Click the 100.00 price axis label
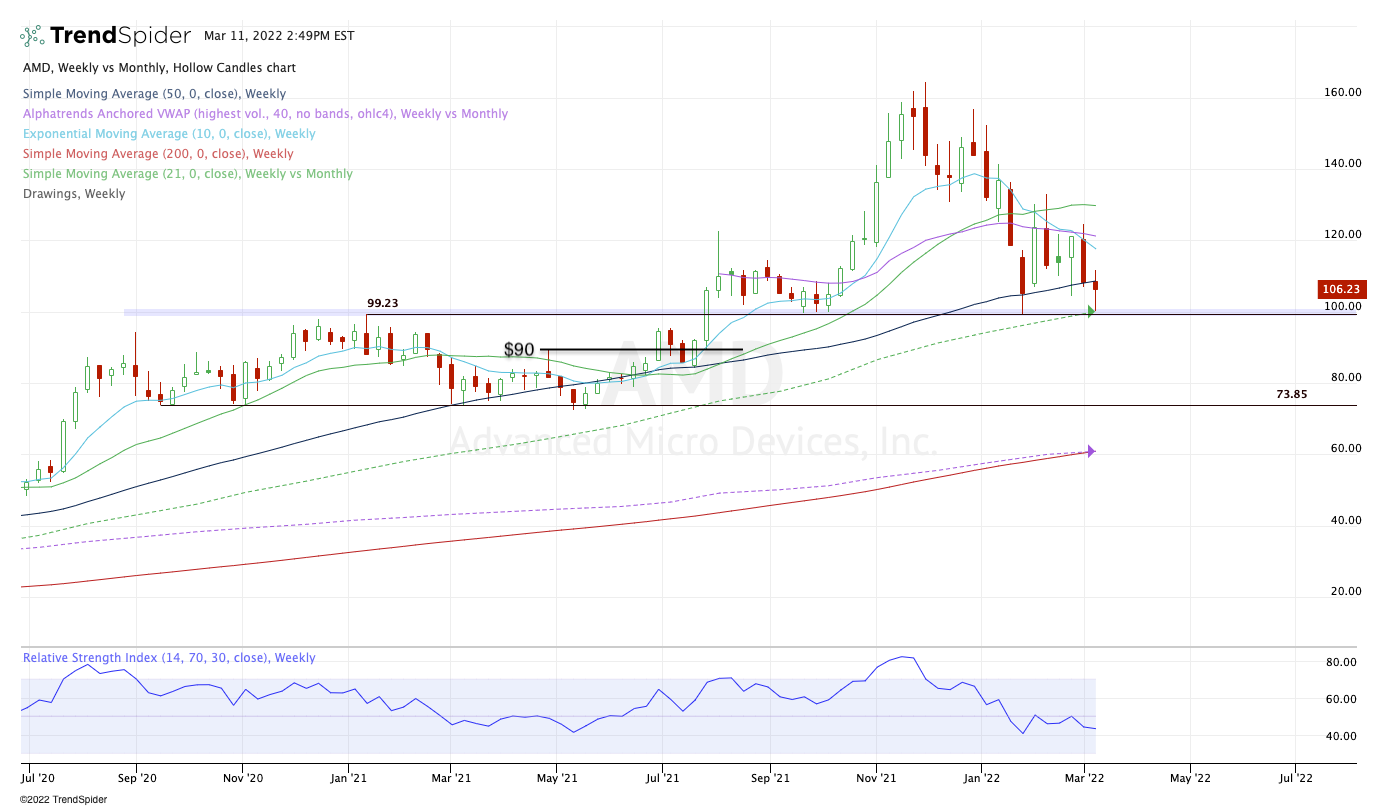Screen dimensions: 1387x809 pyautogui.click(x=1342, y=306)
